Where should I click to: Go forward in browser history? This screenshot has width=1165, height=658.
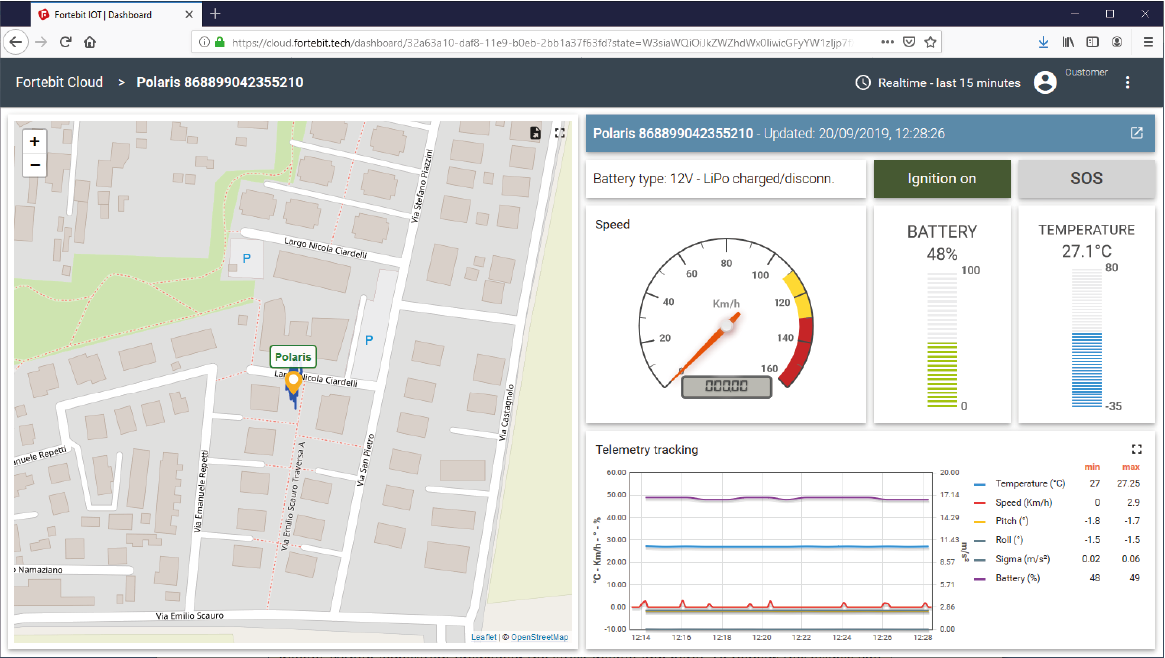pos(41,42)
